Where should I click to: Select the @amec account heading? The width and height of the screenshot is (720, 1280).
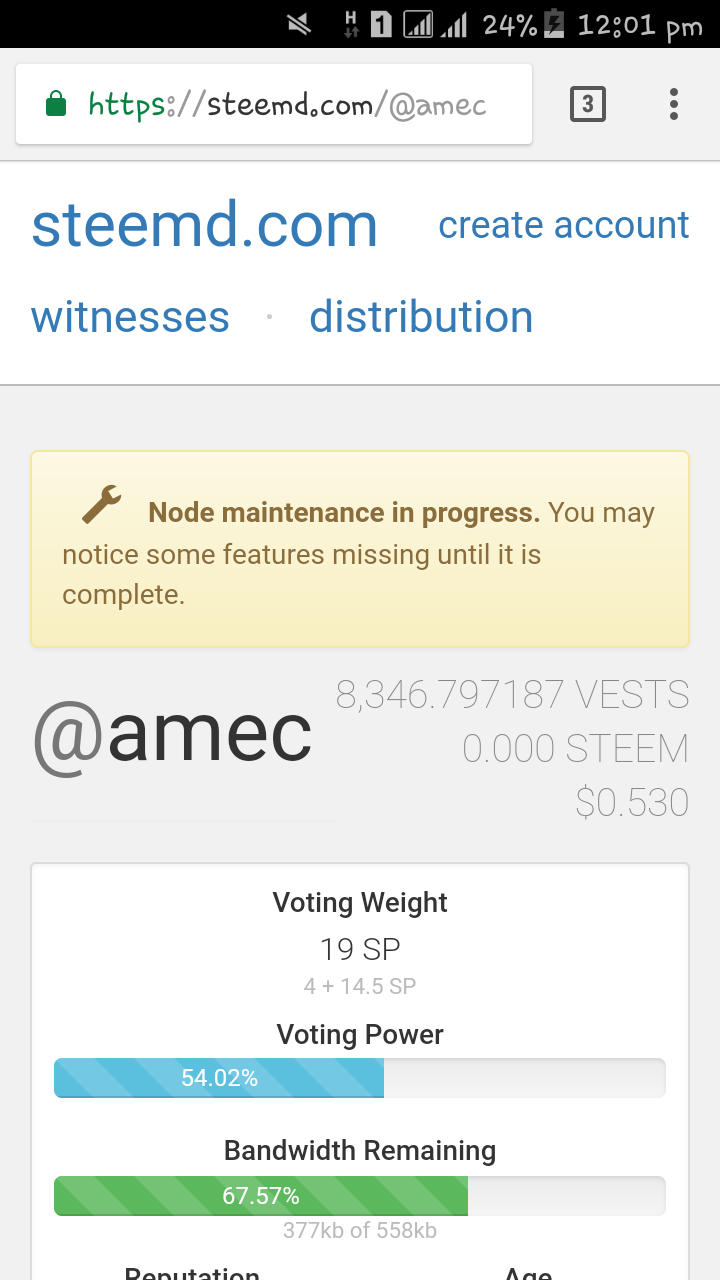pos(172,736)
